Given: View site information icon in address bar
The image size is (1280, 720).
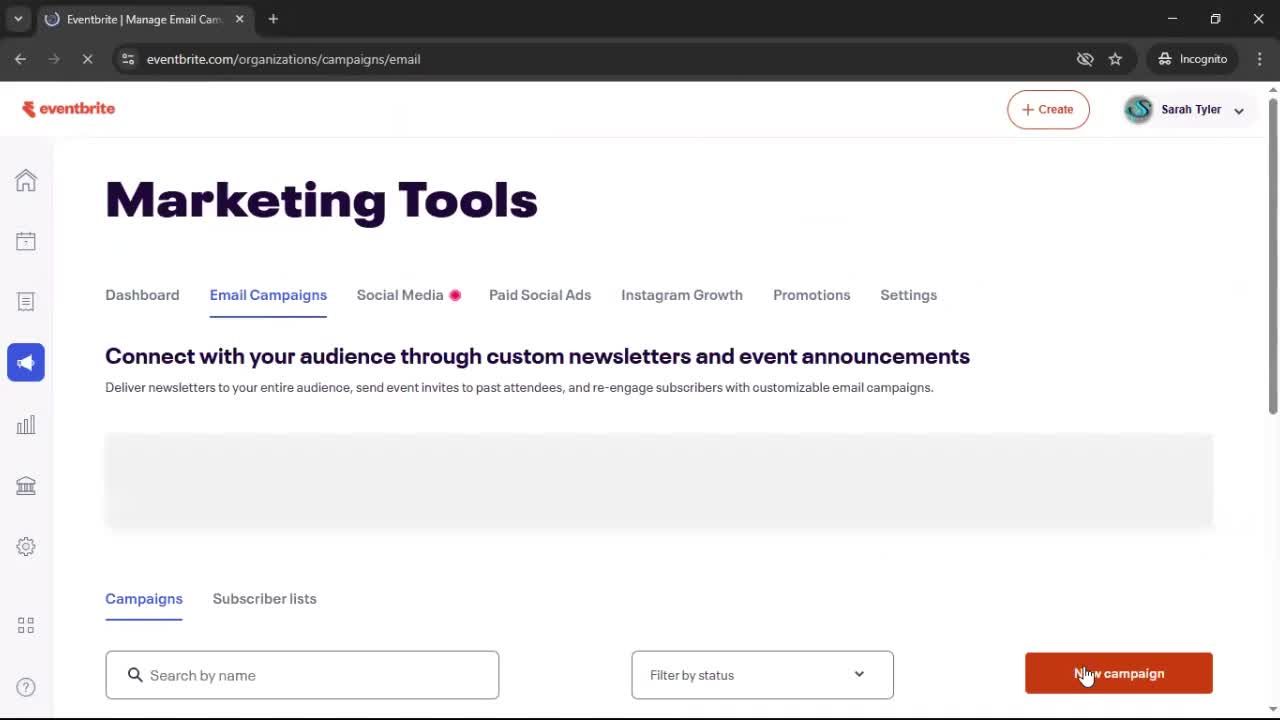Looking at the screenshot, I should [128, 59].
